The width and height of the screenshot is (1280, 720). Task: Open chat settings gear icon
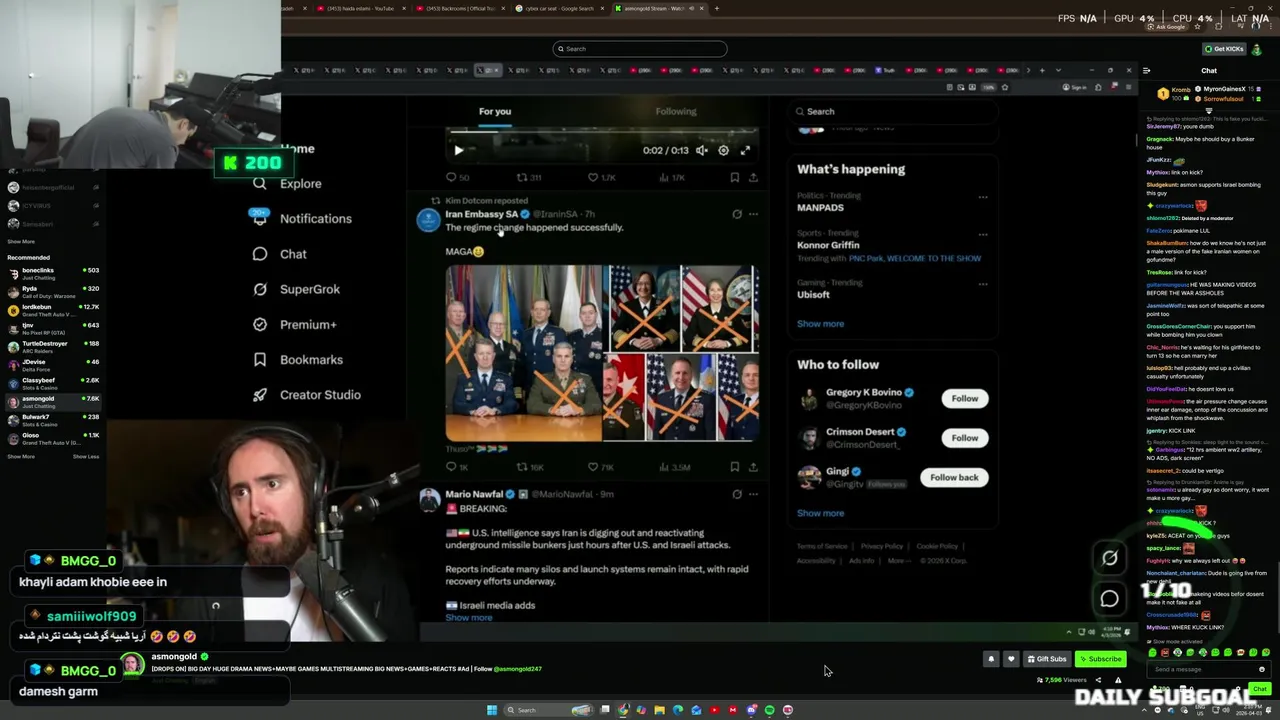coord(1239,689)
